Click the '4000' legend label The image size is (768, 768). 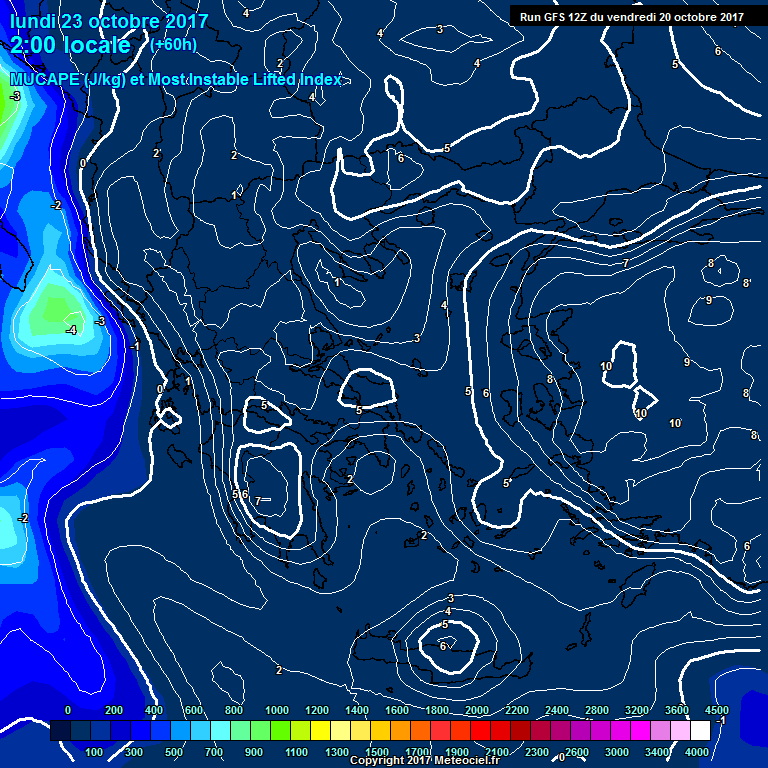click(x=697, y=752)
